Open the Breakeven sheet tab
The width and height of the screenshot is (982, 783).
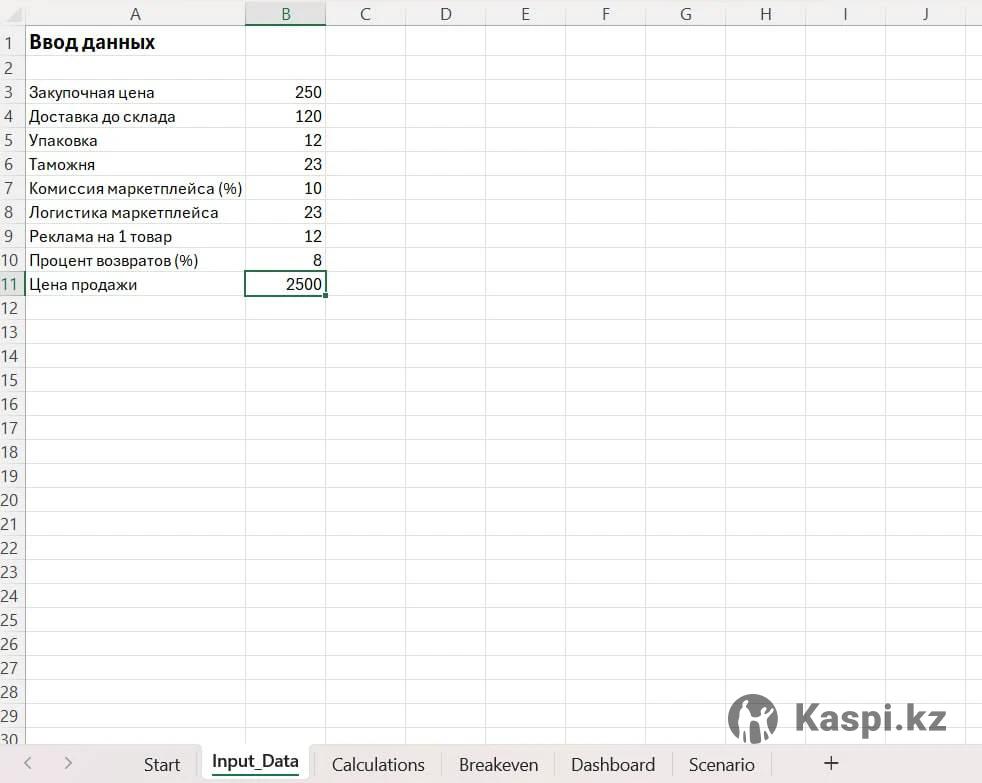pos(498,765)
